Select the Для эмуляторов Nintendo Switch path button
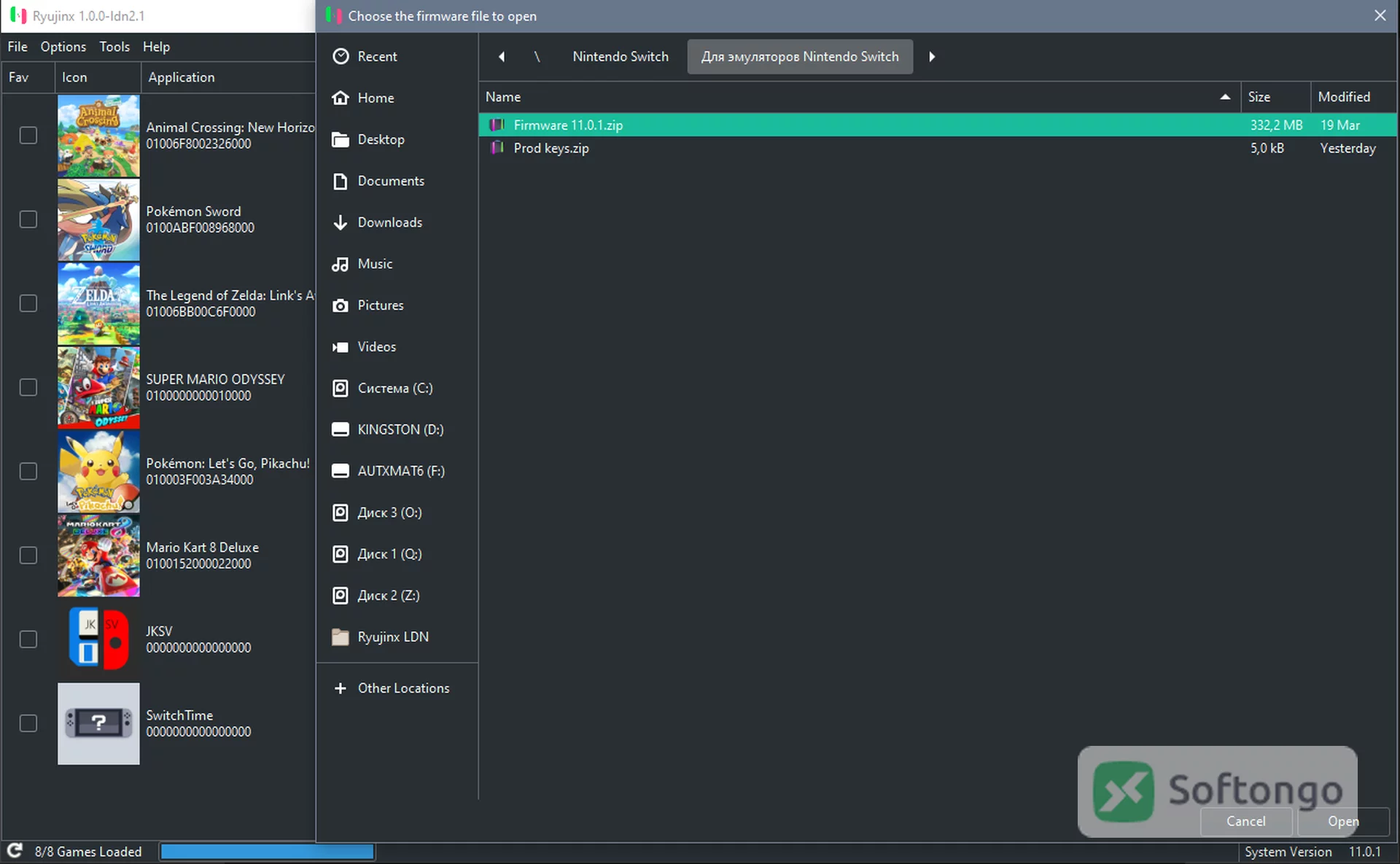Image resolution: width=1400 pixels, height=864 pixels. point(800,57)
